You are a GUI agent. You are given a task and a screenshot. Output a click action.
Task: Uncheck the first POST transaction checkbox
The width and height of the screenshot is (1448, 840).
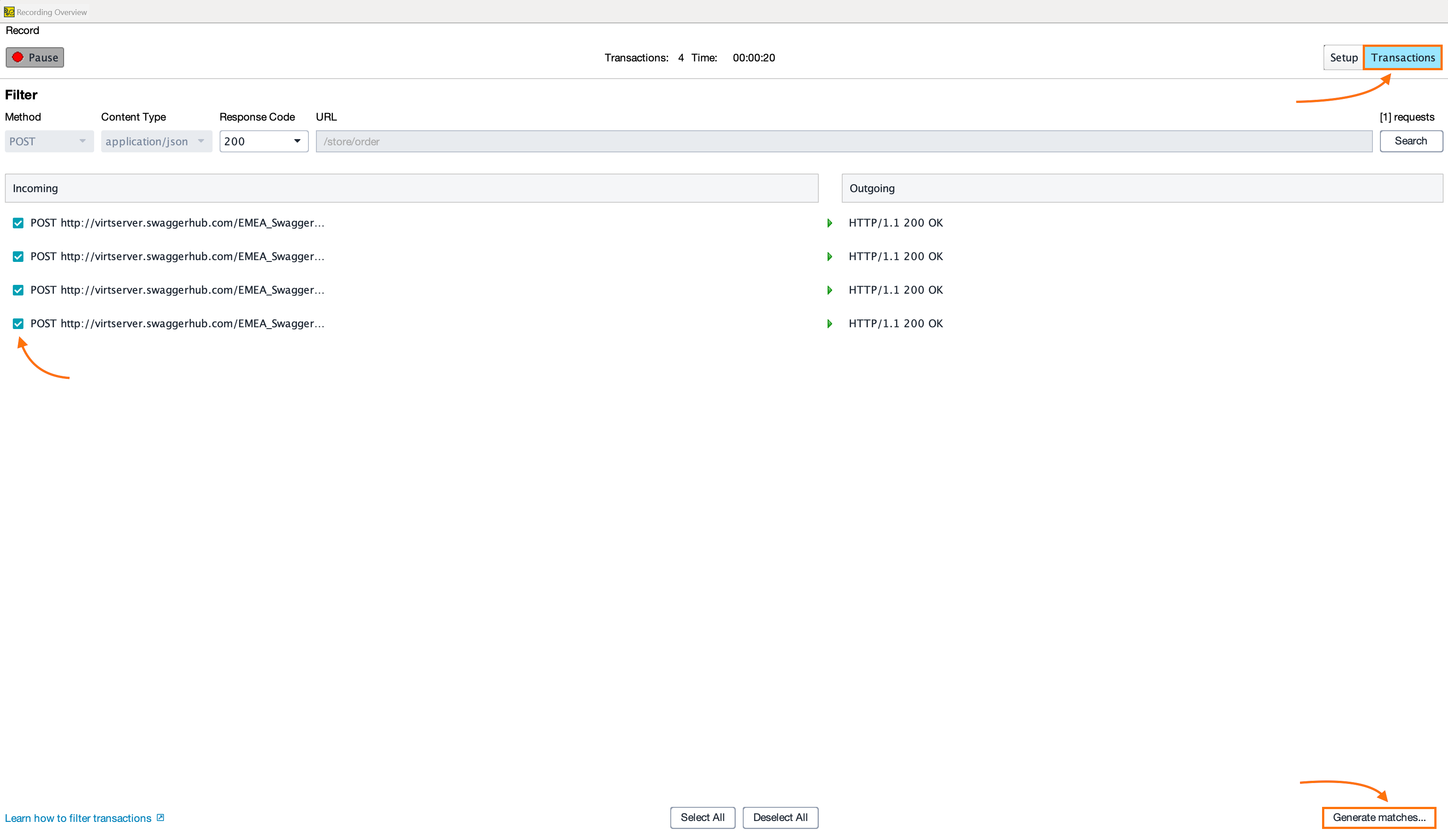pos(18,223)
